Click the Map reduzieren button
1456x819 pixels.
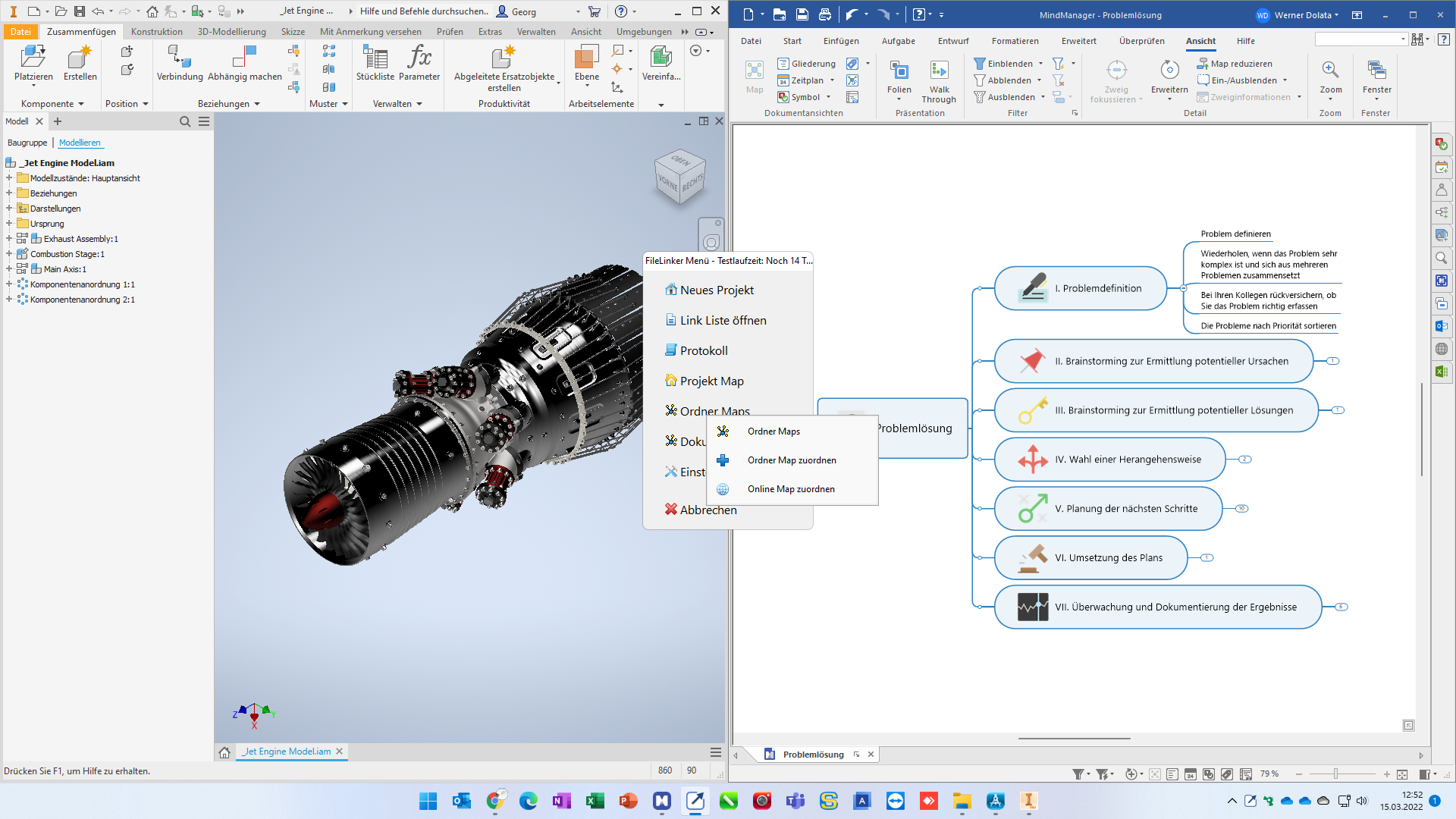coord(1235,64)
